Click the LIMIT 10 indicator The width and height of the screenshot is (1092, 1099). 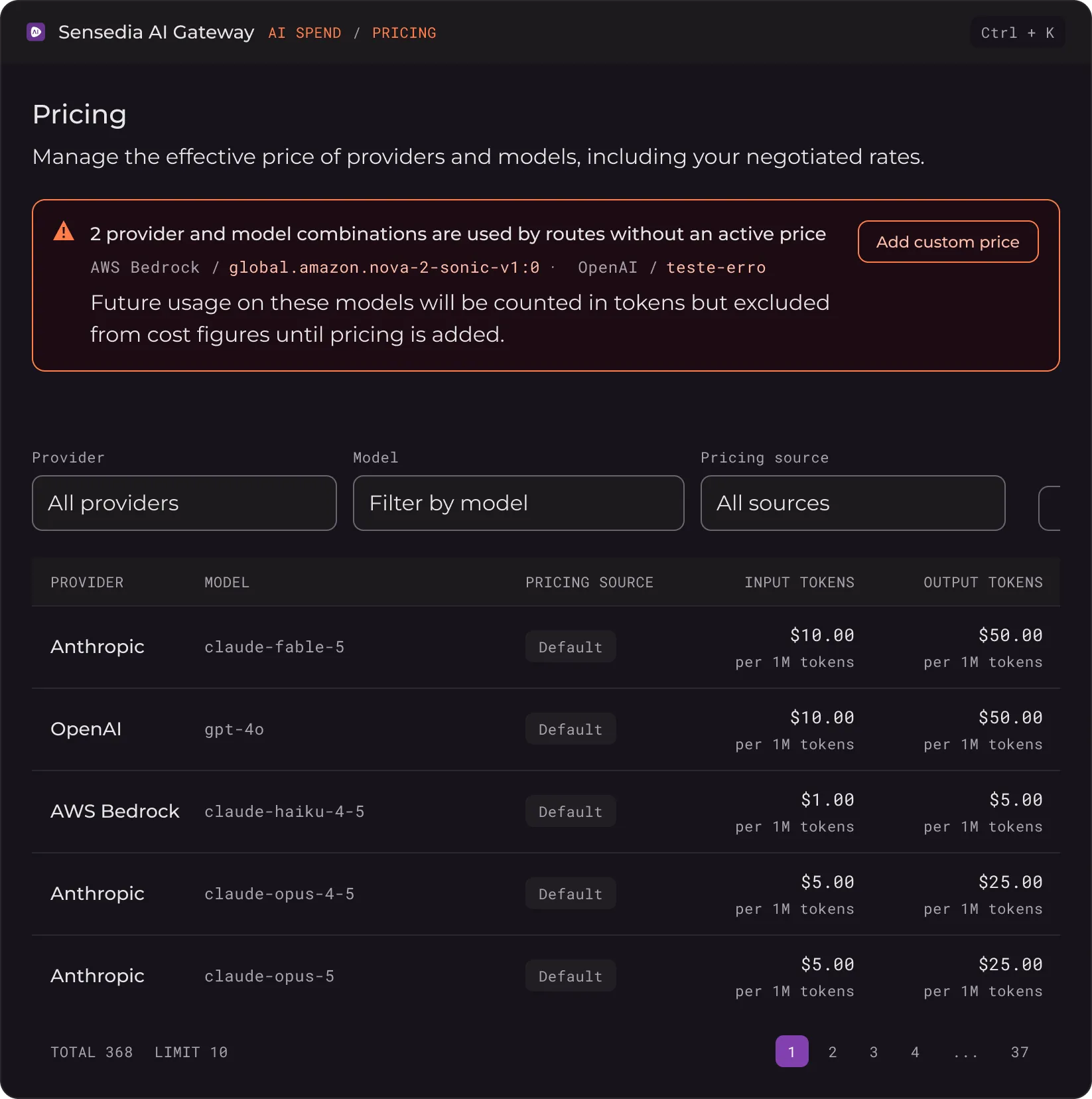tap(191, 1052)
